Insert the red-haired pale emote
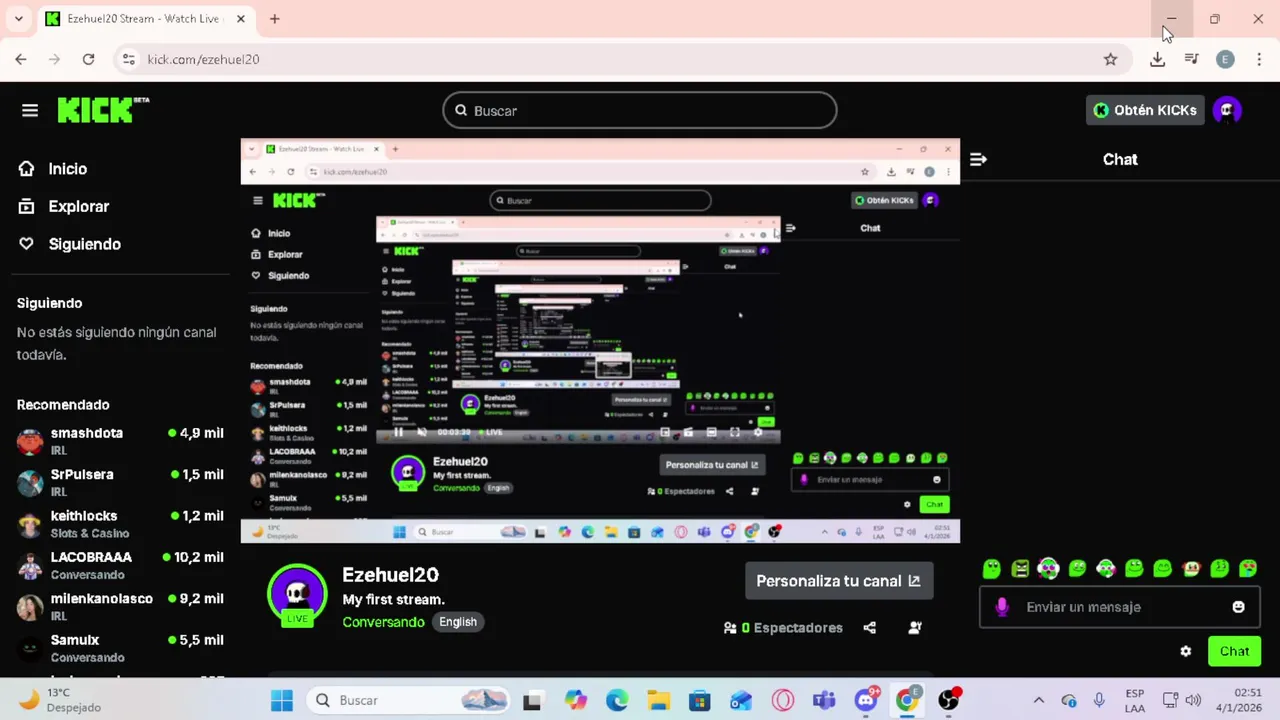 (1191, 569)
